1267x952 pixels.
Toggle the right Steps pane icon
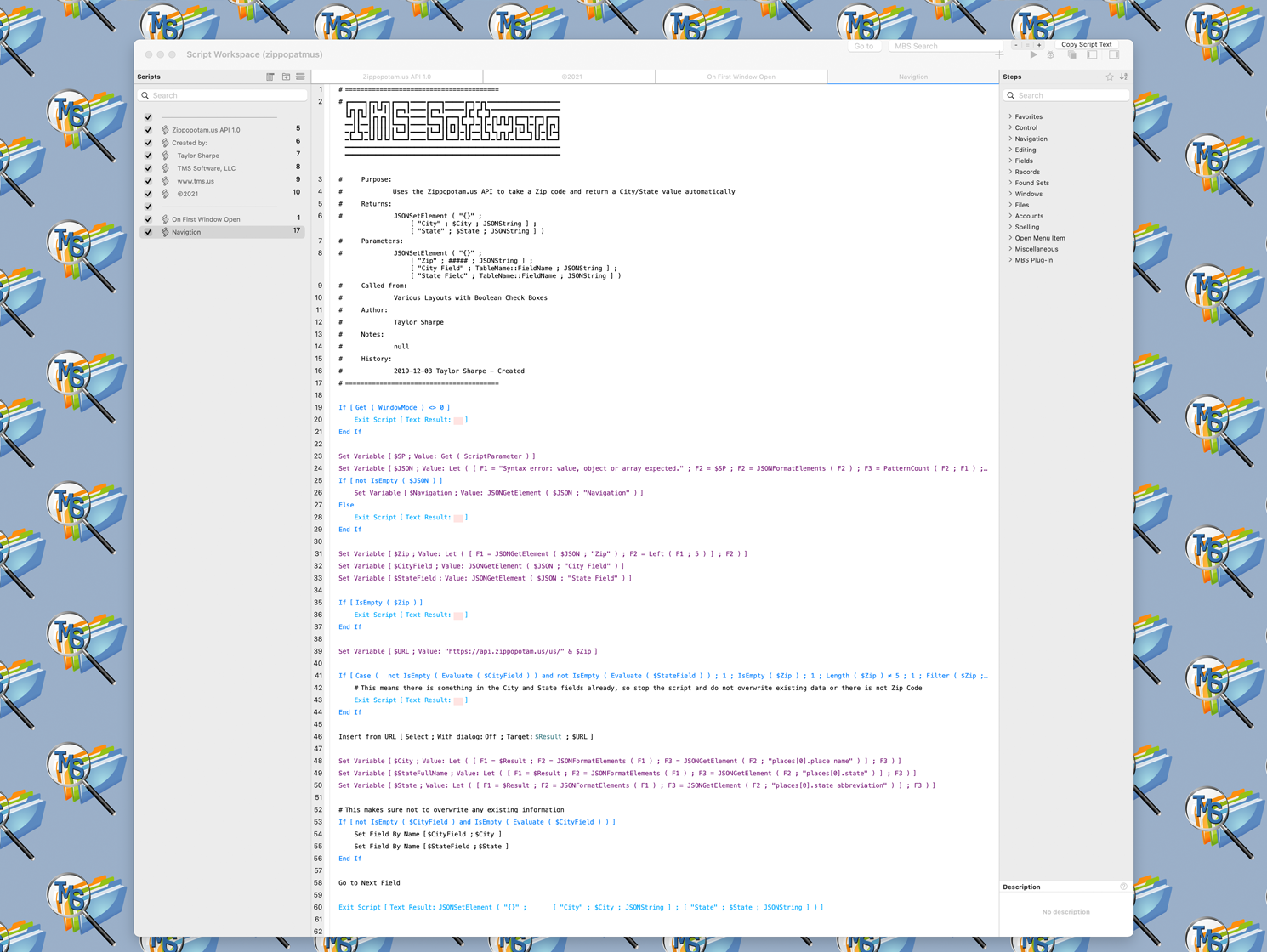1114,55
